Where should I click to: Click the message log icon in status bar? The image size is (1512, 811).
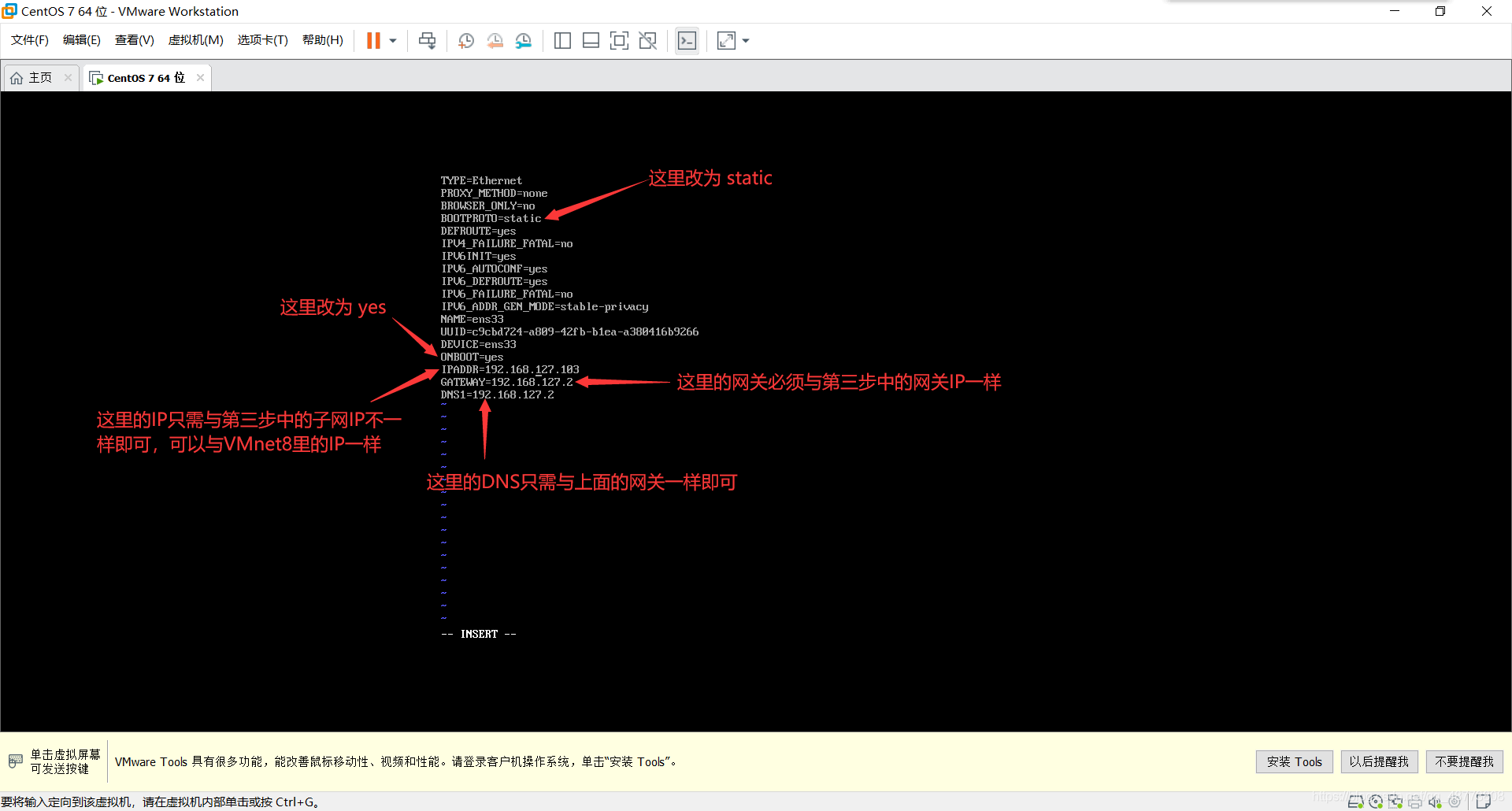[x=1484, y=802]
